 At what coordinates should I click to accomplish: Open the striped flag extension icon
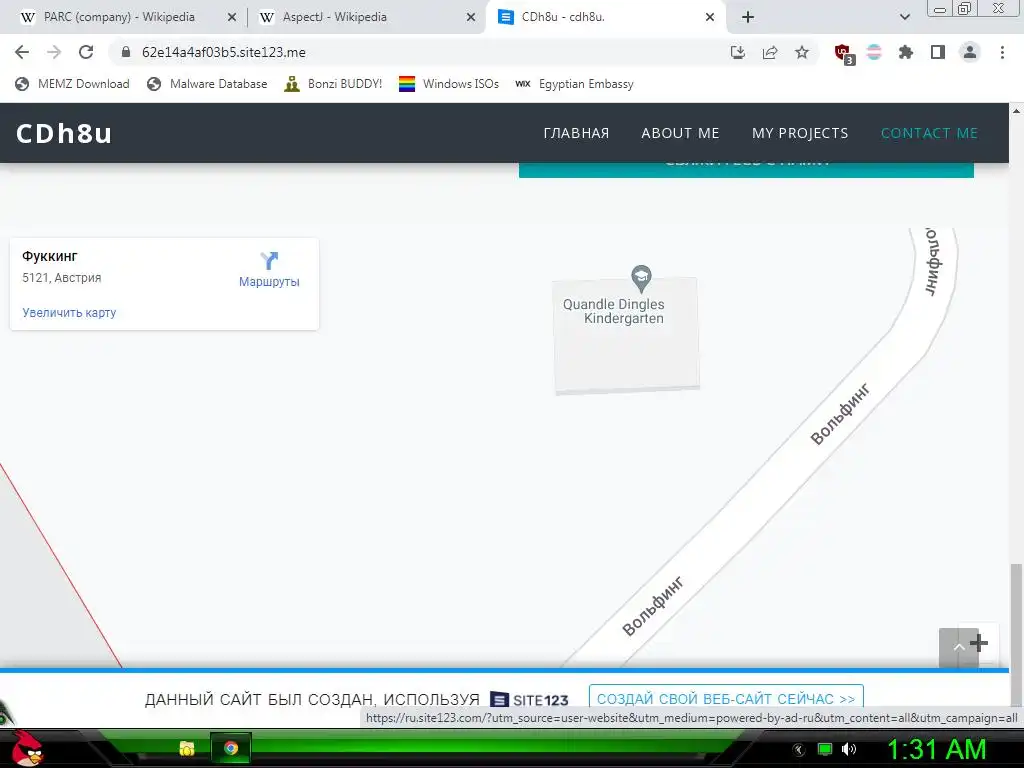[x=874, y=52]
